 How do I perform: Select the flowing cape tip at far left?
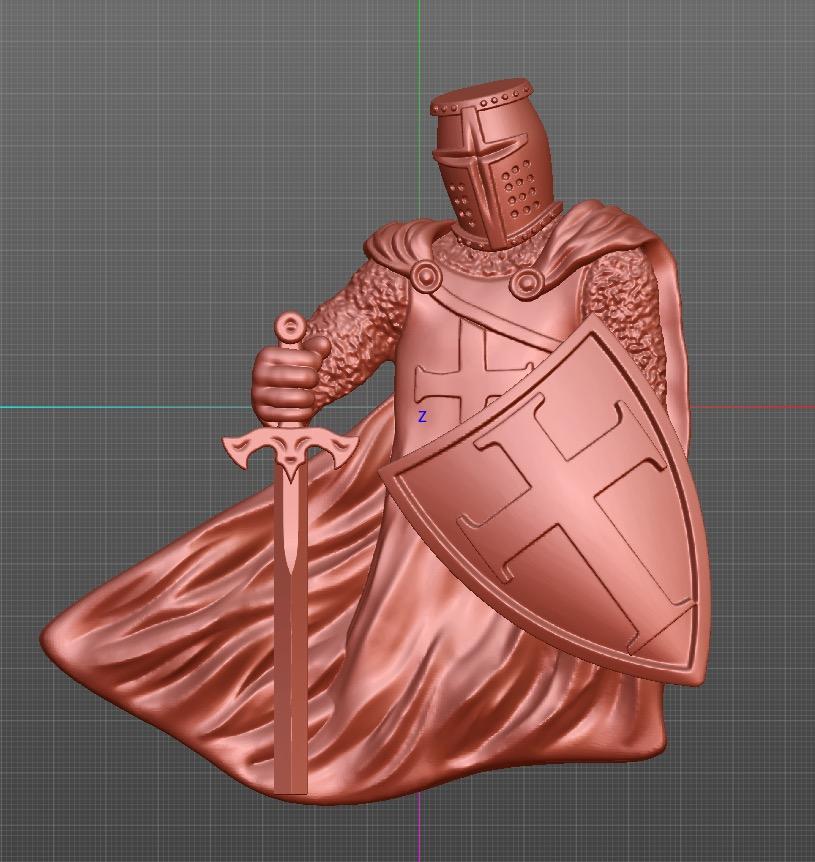click(x=58, y=640)
